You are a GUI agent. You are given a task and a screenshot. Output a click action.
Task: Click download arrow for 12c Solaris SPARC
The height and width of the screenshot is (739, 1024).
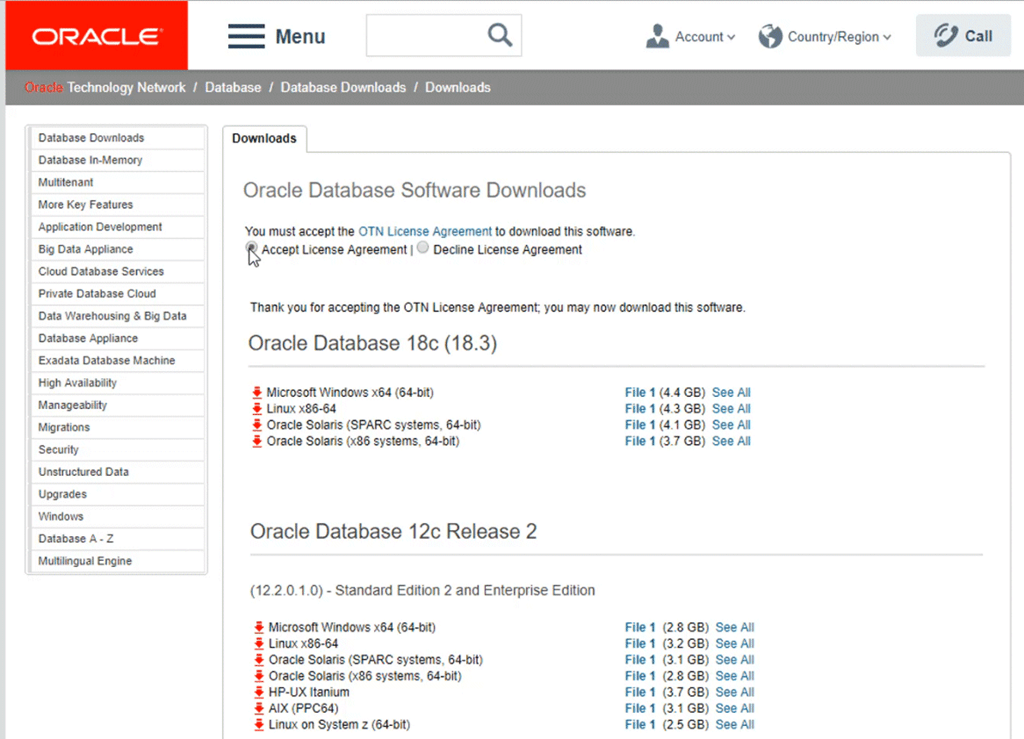(x=259, y=660)
